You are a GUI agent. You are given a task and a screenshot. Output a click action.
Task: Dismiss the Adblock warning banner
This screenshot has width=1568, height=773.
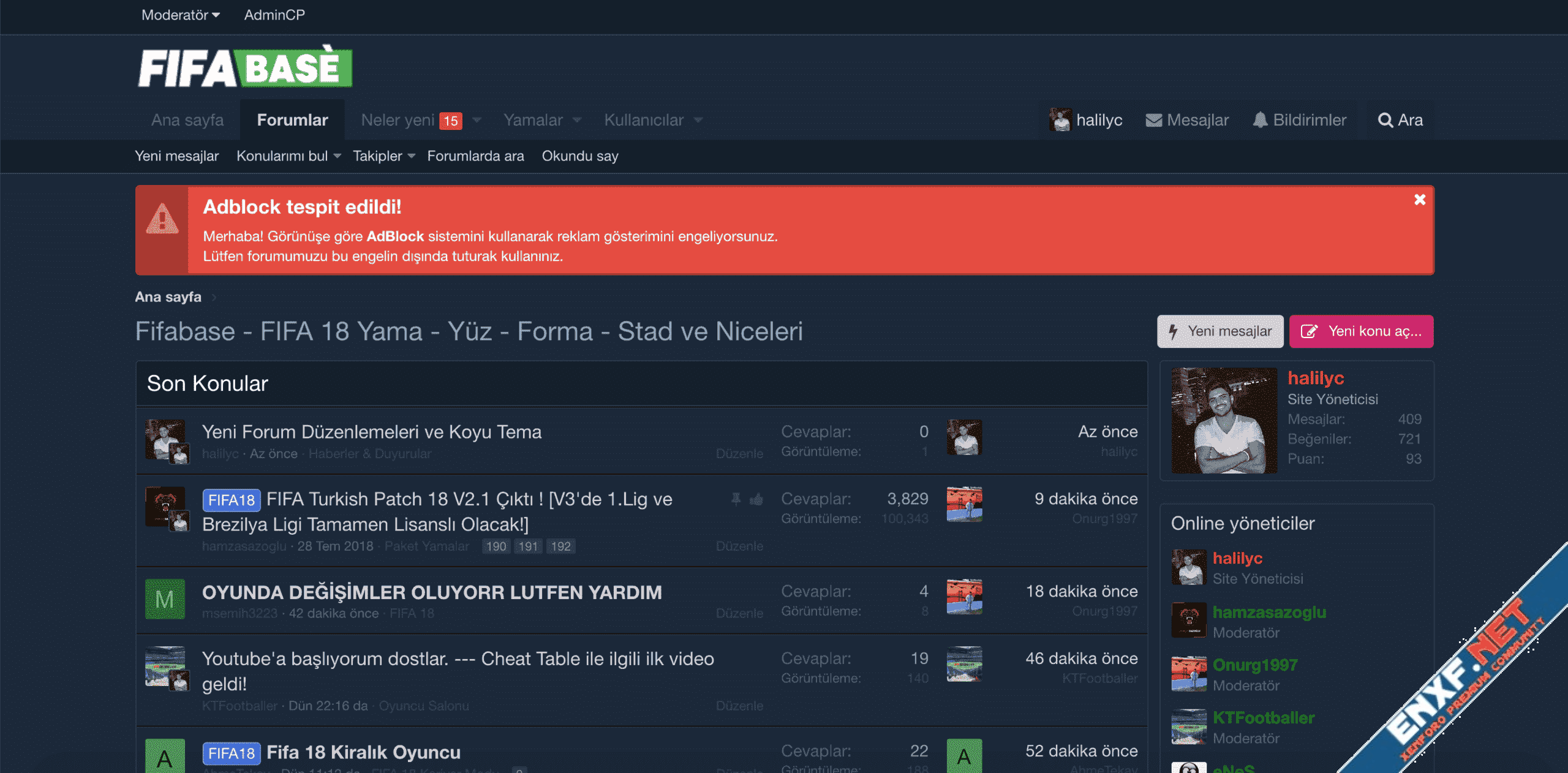(1420, 200)
